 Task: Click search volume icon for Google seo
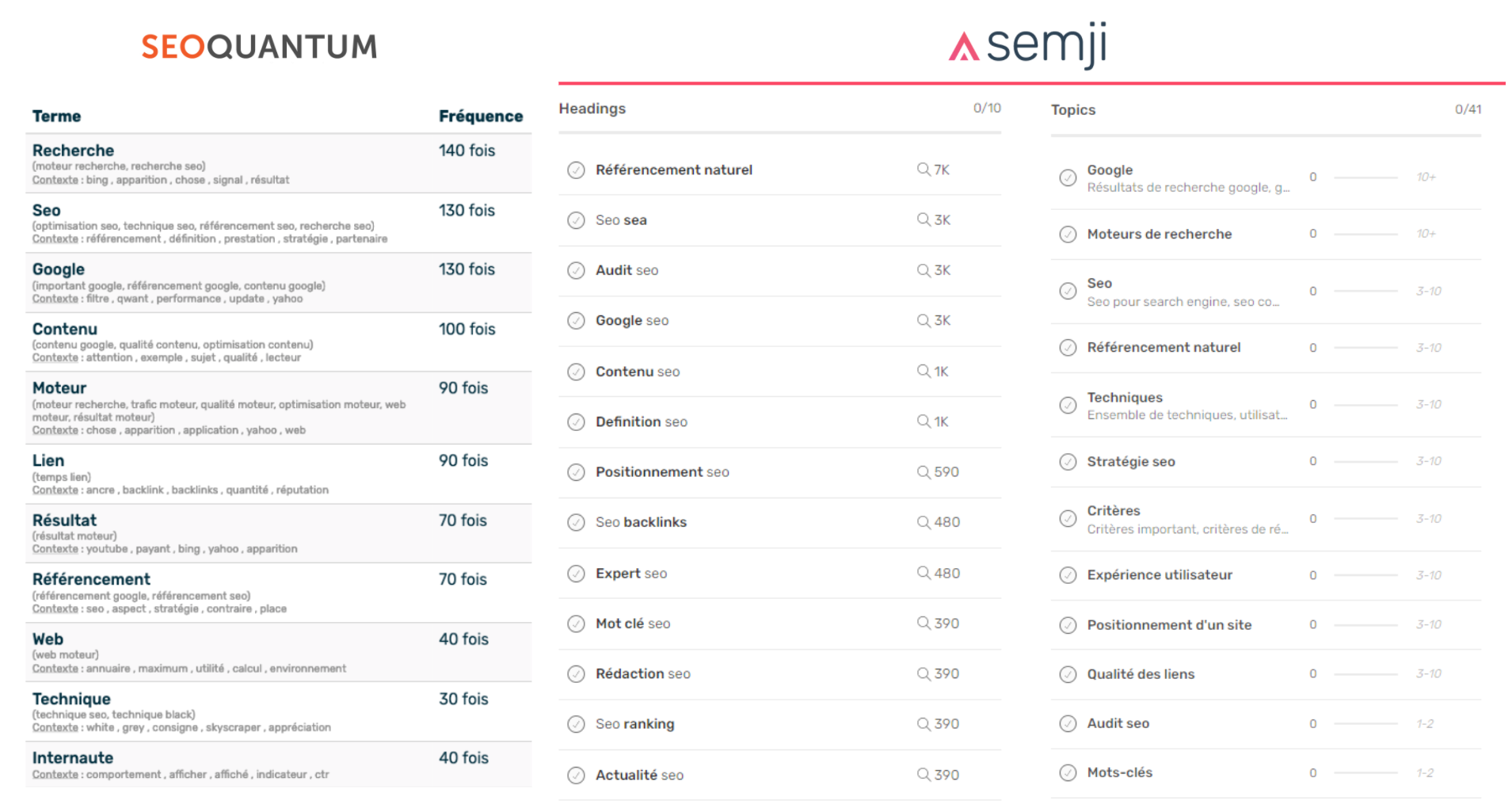924,320
